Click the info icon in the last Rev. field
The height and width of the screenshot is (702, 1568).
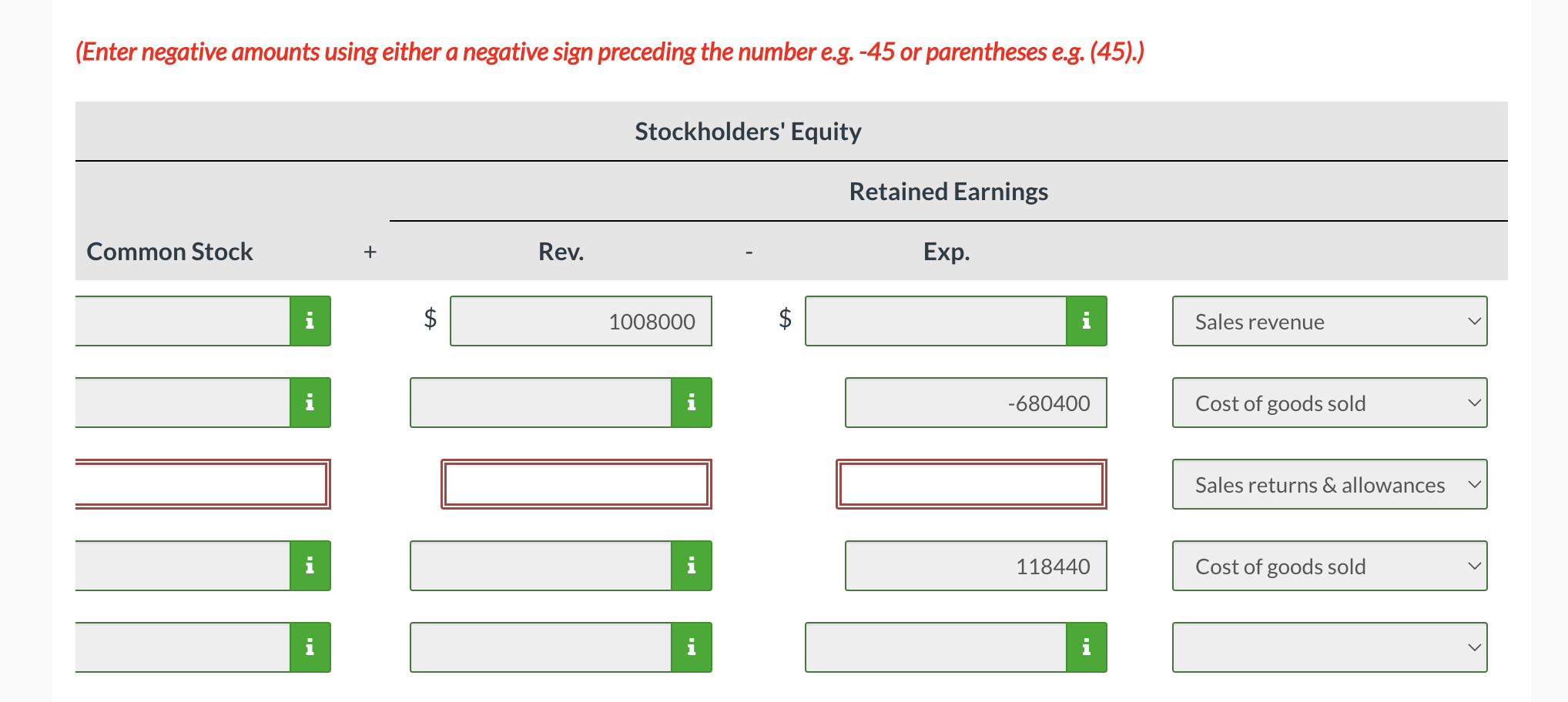click(x=691, y=647)
